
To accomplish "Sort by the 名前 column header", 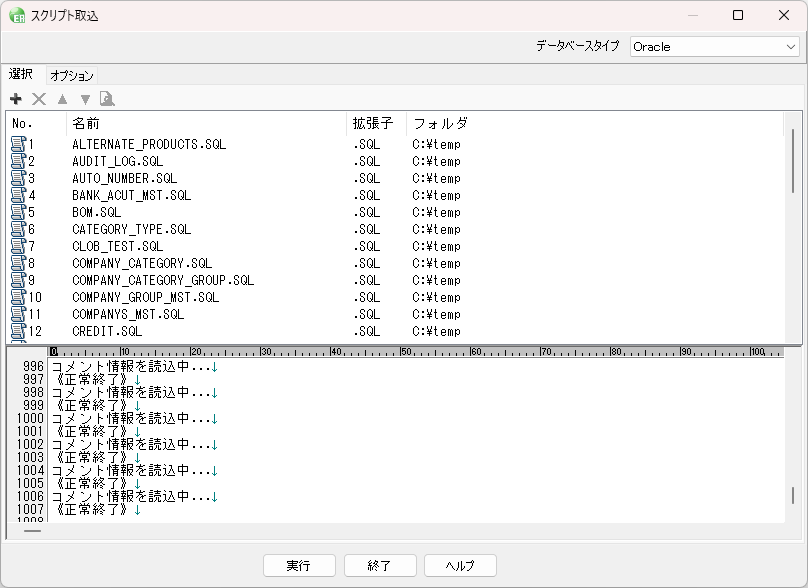I will pos(207,124).
